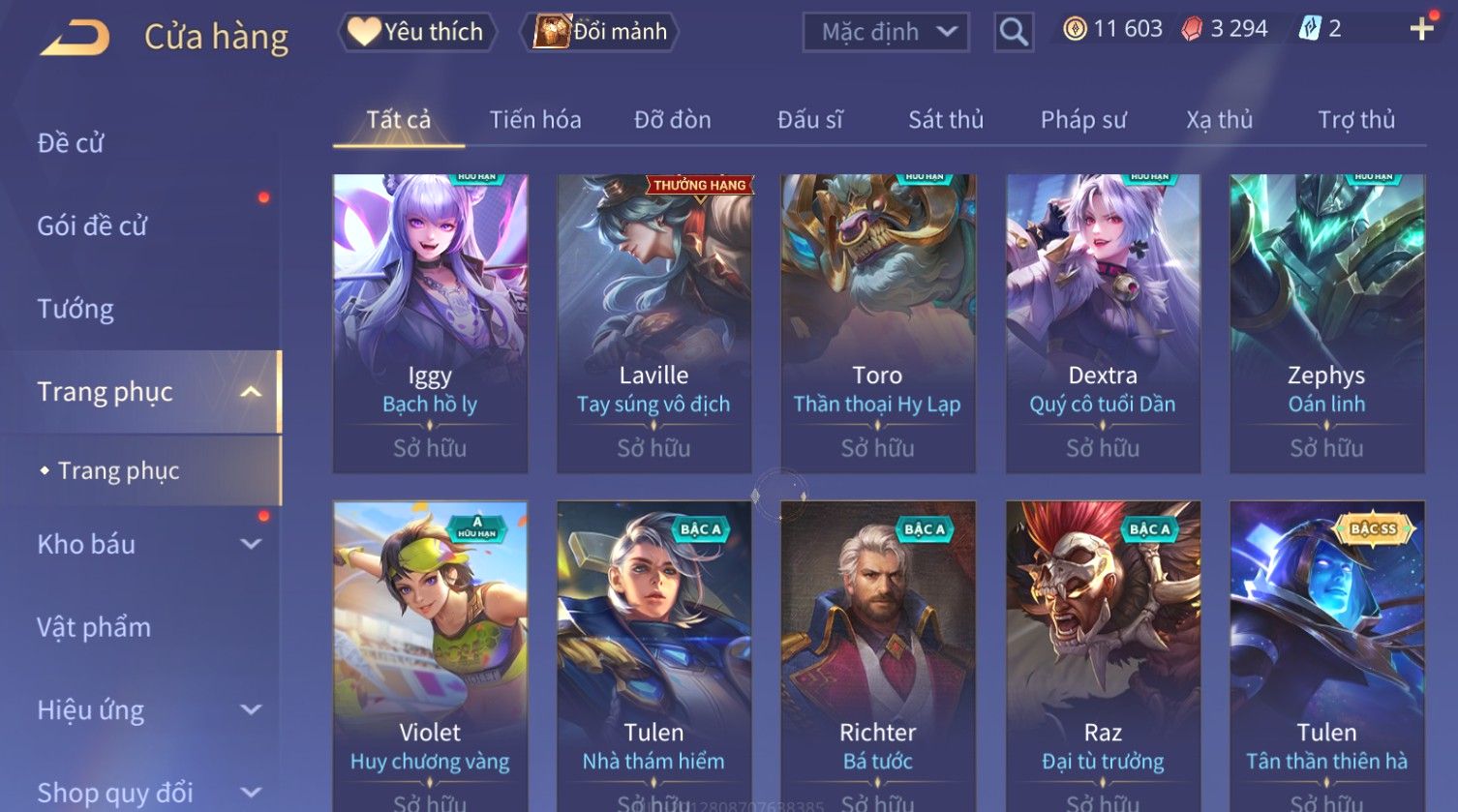This screenshot has width=1458, height=812.
Task: Click the plus icon to add currency
Action: tap(1421, 29)
